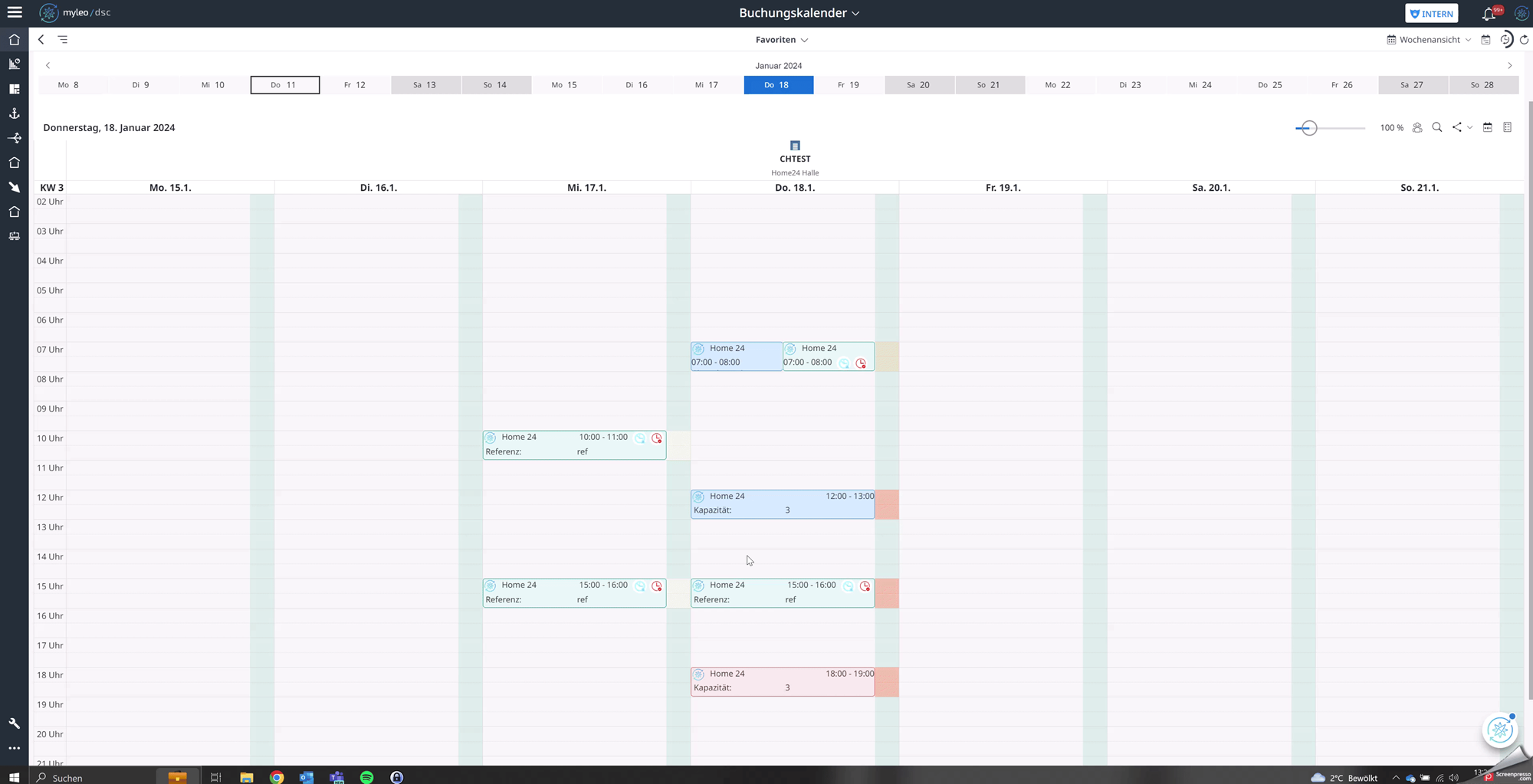Click clock icon on Do 15:00 - 16:00 booking

click(865, 586)
